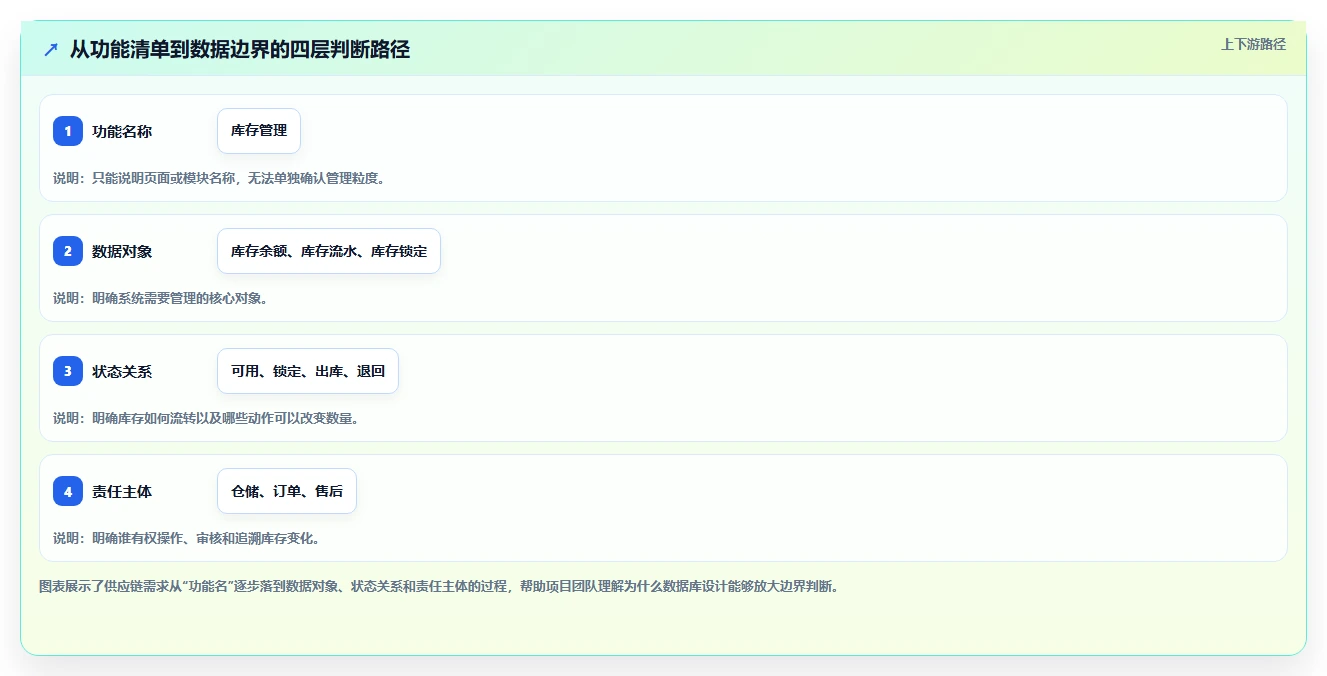This screenshot has width=1327, height=676.
Task: Click the step 1 number badge
Action: 68,131
